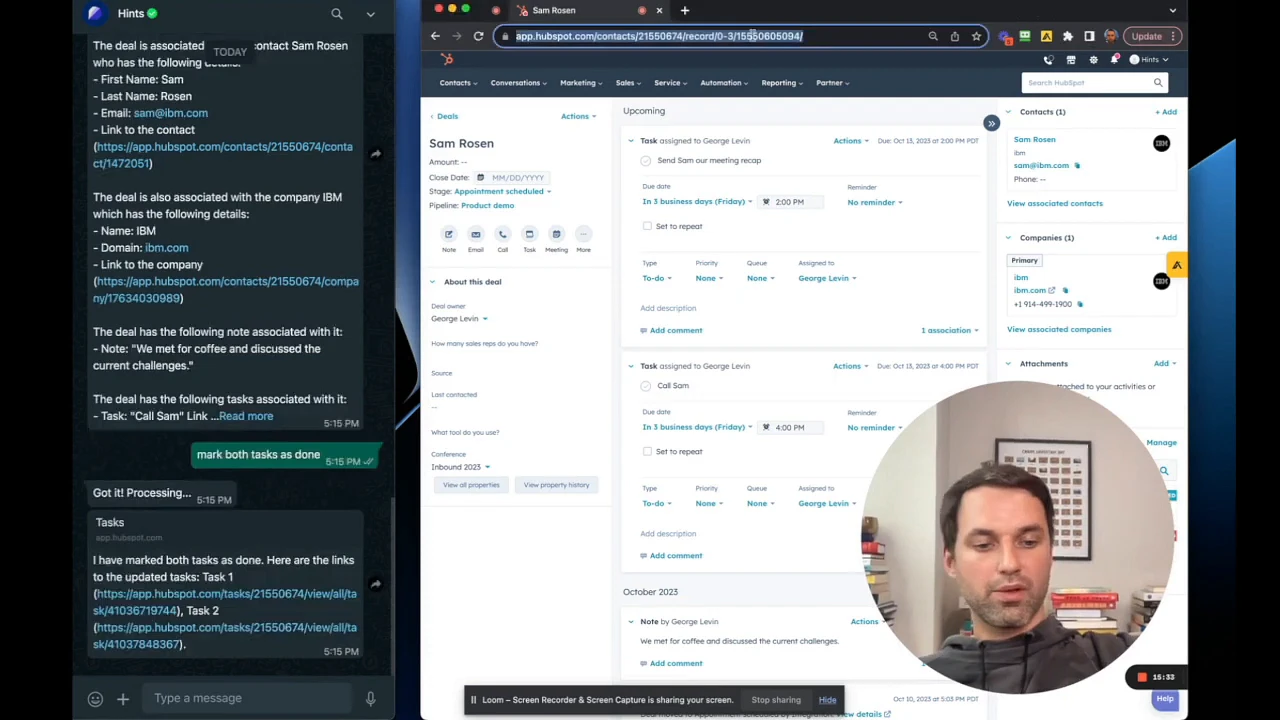Viewport: 1280px width, 720px height.
Task: Open the HubSpot settings gear
Action: pos(1093,60)
